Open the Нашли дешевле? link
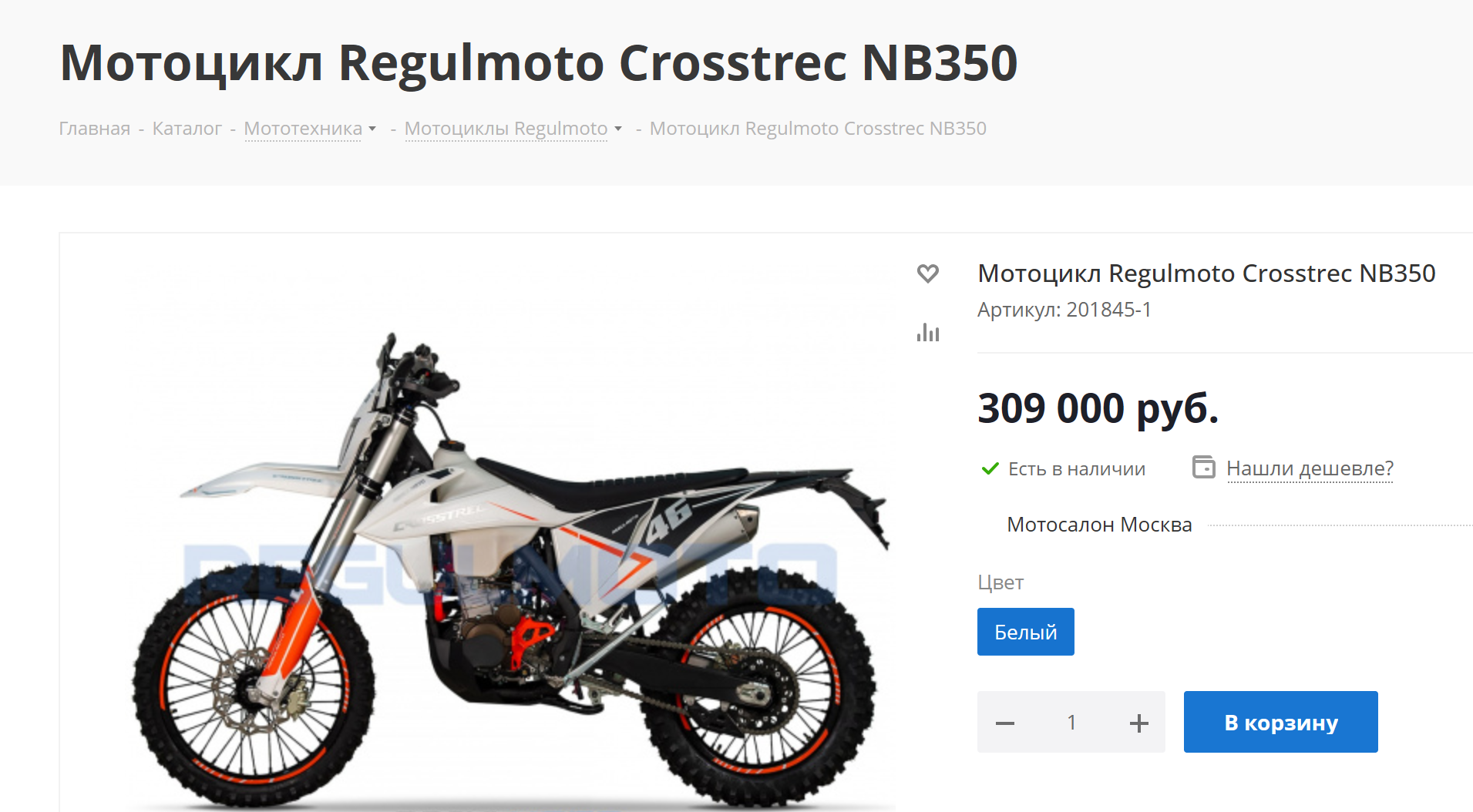This screenshot has height=812, width=1473. click(x=1310, y=468)
